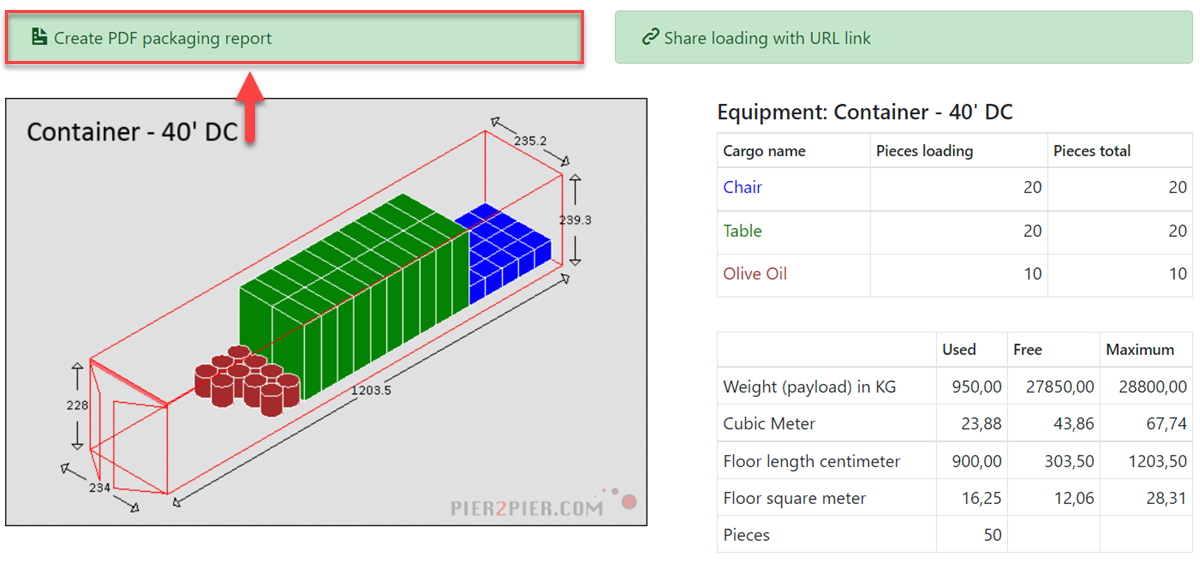
Task: Click the 235.2 width dimension label
Action: [x=530, y=141]
